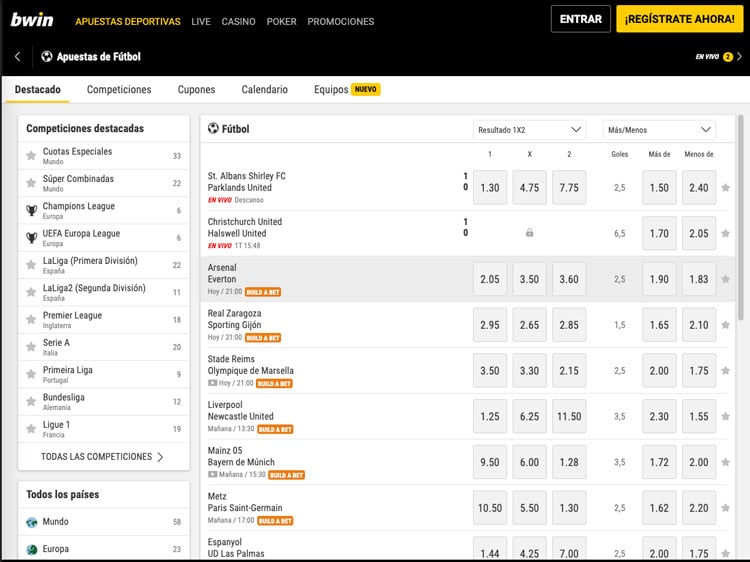Switch to Cupones tab

[196, 89]
